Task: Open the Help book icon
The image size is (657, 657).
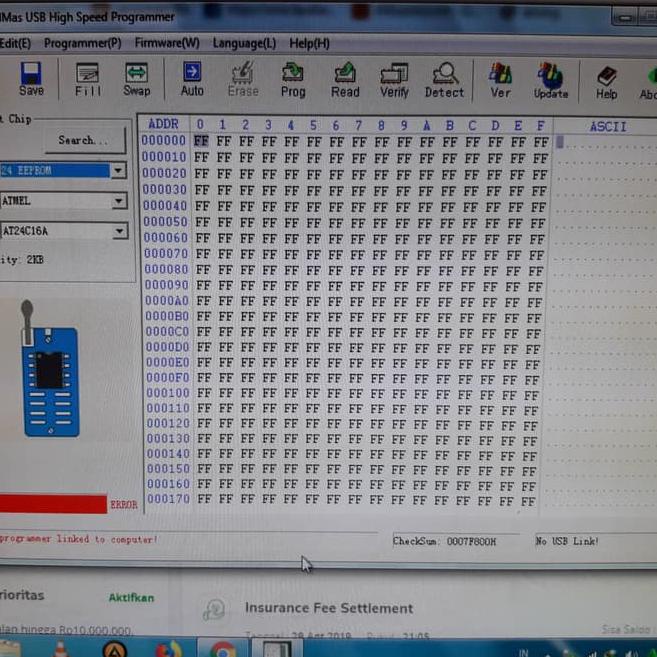Action: tap(606, 83)
